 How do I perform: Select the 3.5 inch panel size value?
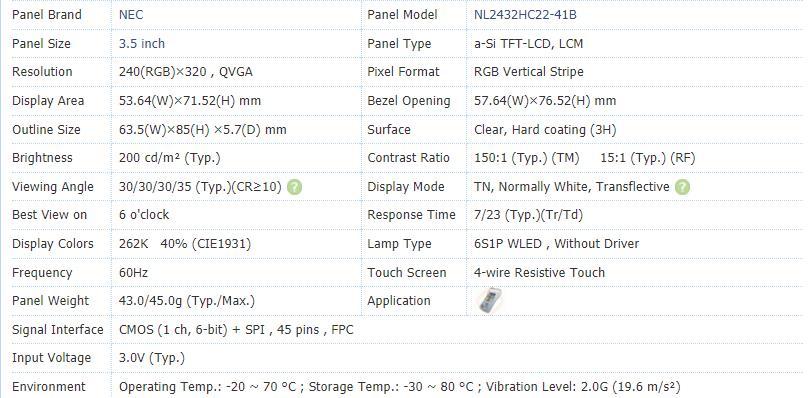142,44
